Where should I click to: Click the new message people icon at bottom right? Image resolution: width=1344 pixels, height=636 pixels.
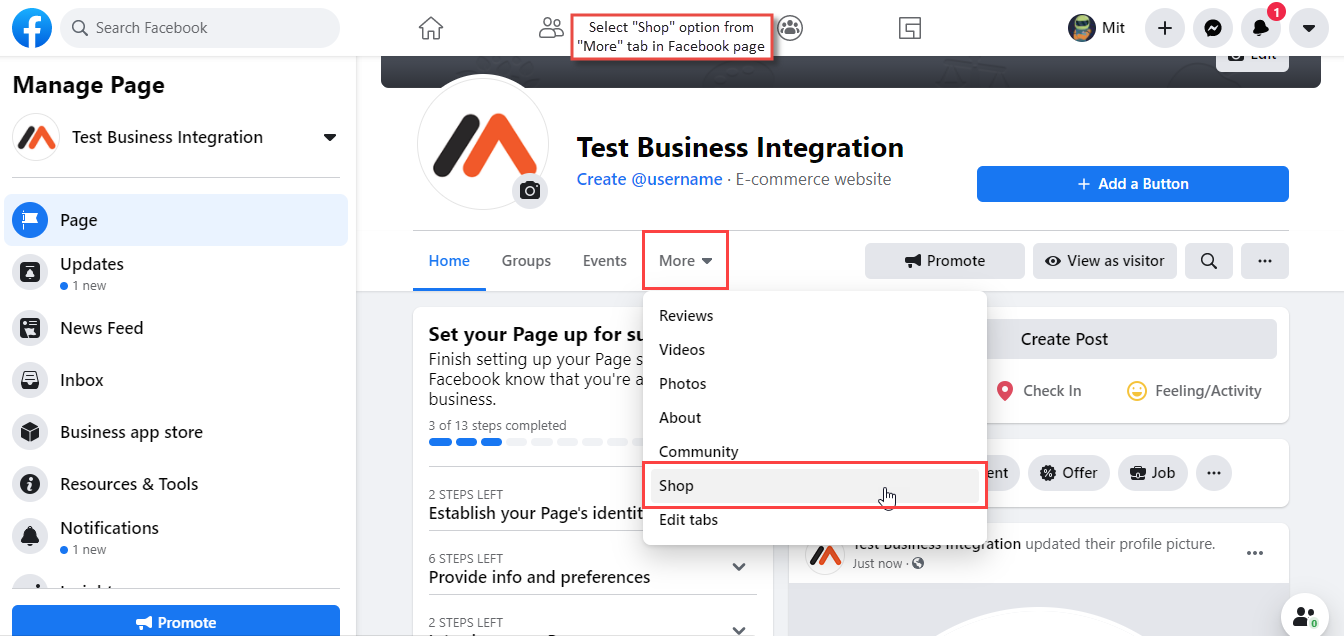(1305, 616)
